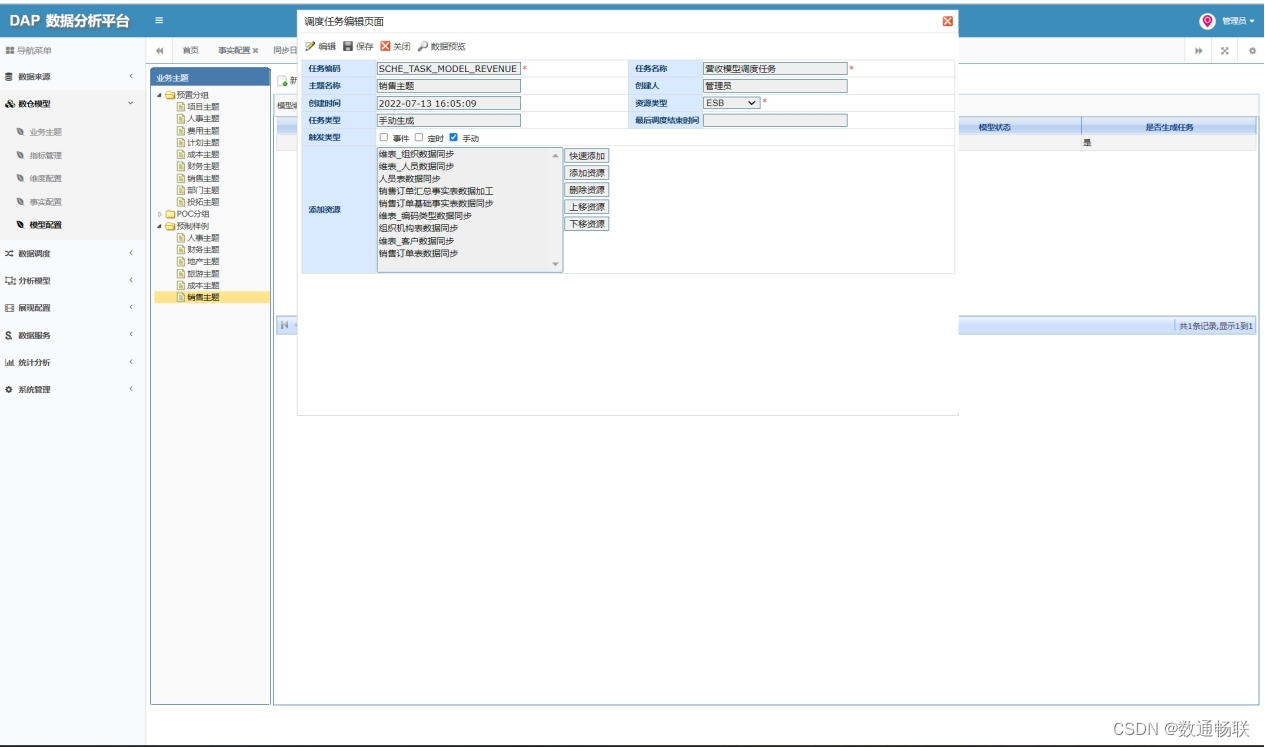Click the 保存 disk toolbar item
1265x747 pixels.
[358, 46]
